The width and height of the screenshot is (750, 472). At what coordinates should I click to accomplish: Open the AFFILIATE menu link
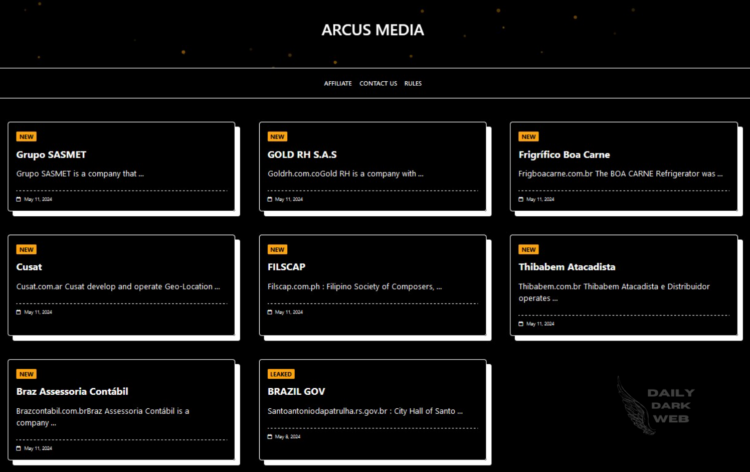point(338,83)
